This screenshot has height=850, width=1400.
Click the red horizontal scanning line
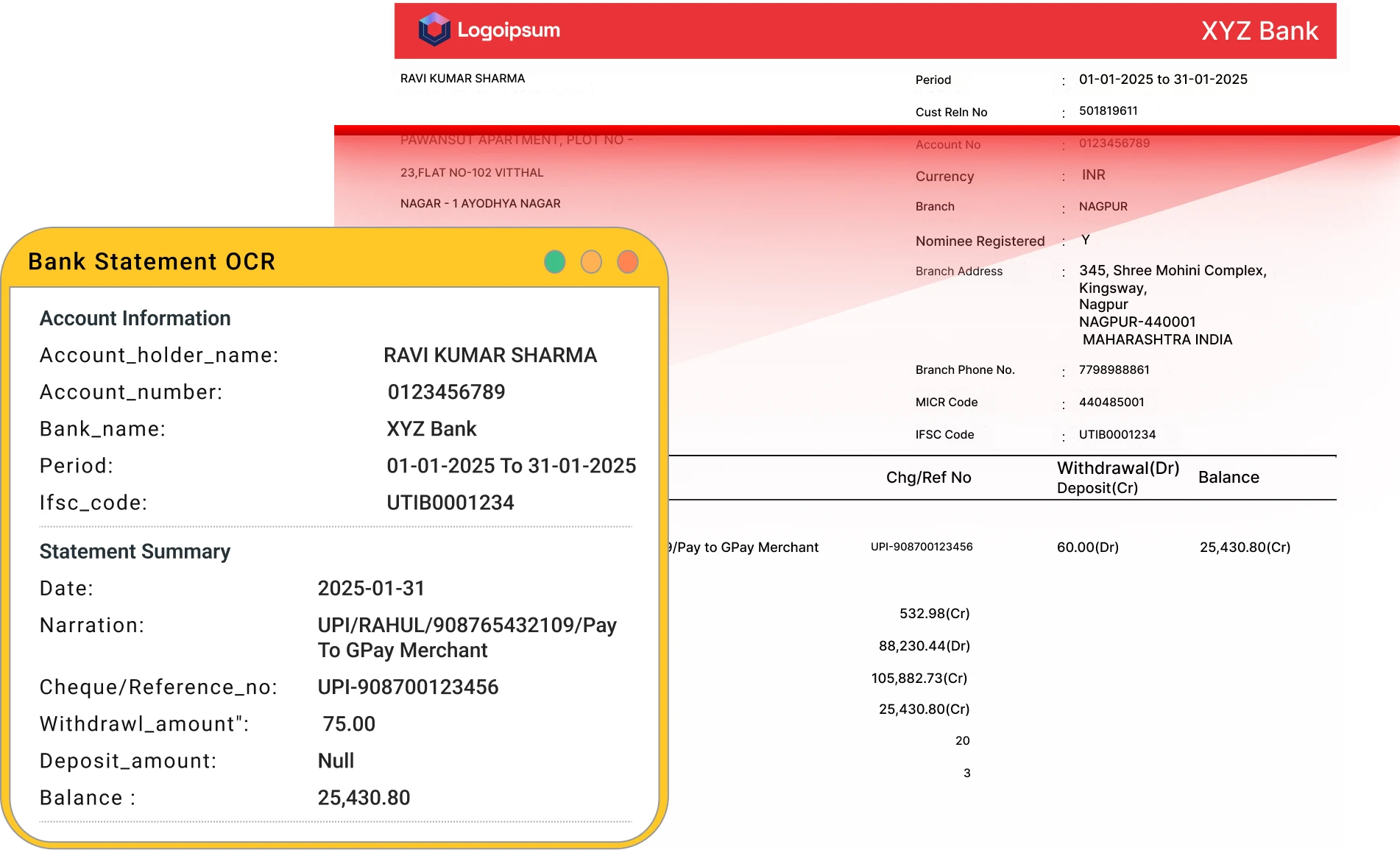pos(866,130)
